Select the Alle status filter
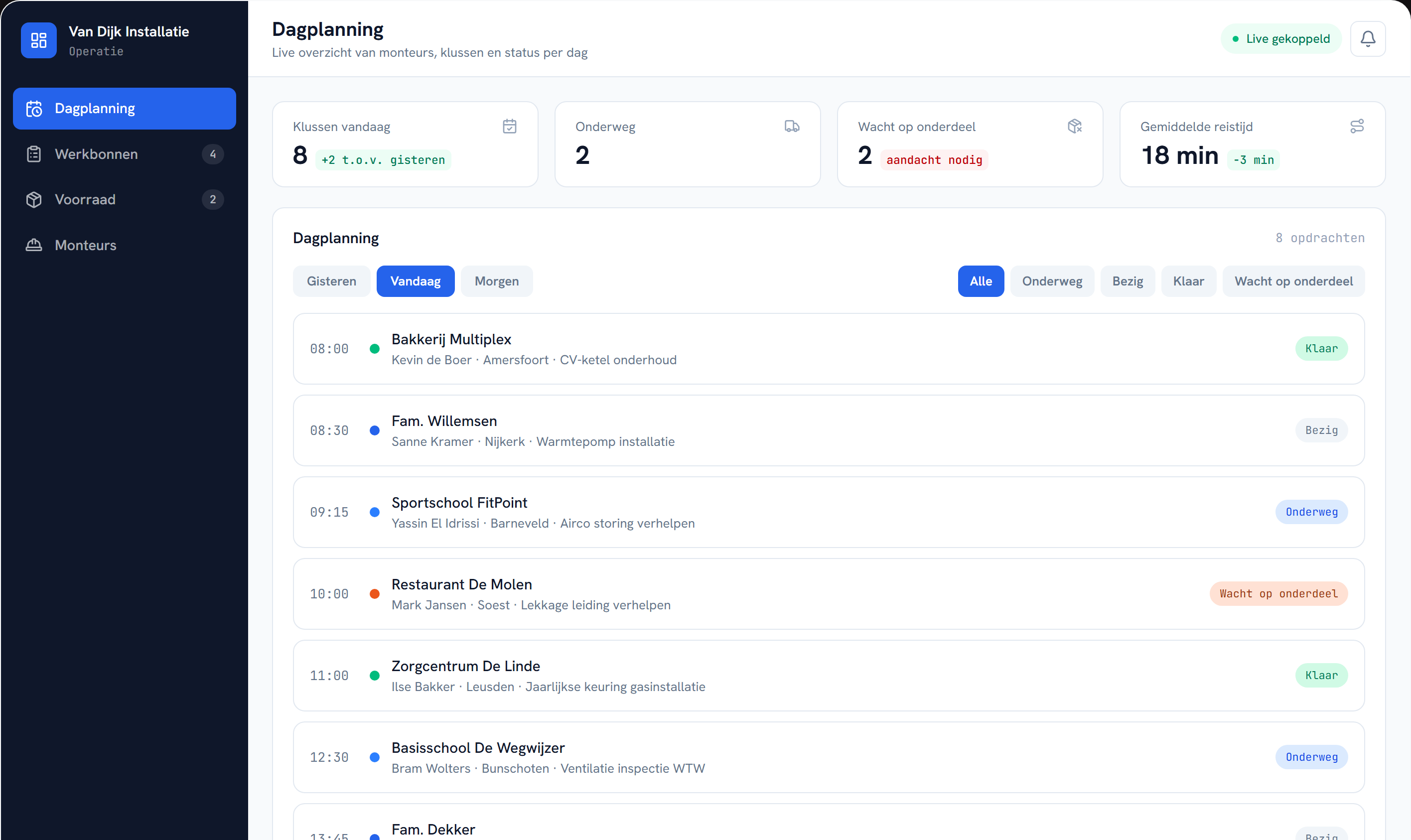Image resolution: width=1411 pixels, height=840 pixels. (981, 281)
